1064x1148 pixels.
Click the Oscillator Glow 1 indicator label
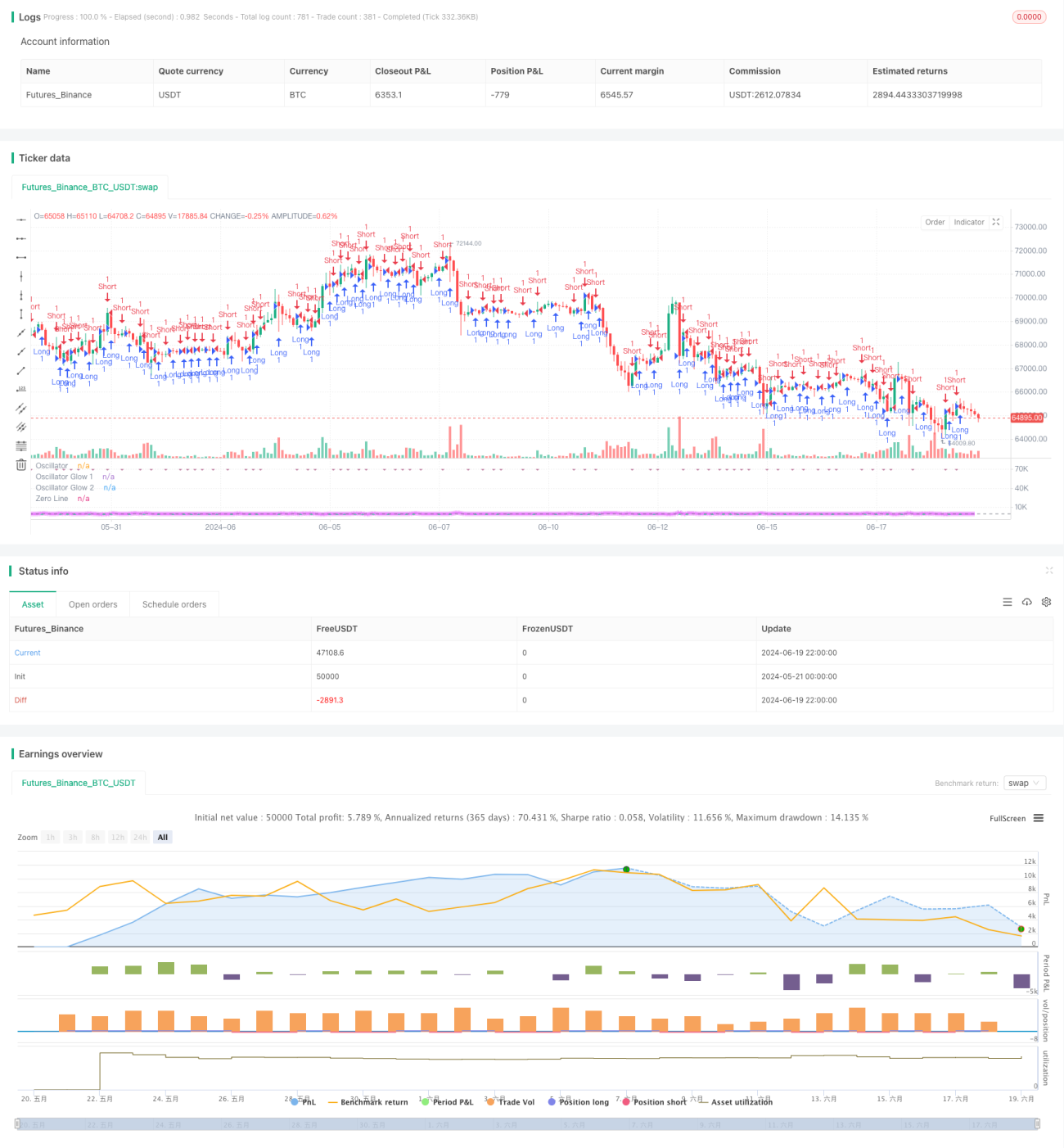pos(65,477)
